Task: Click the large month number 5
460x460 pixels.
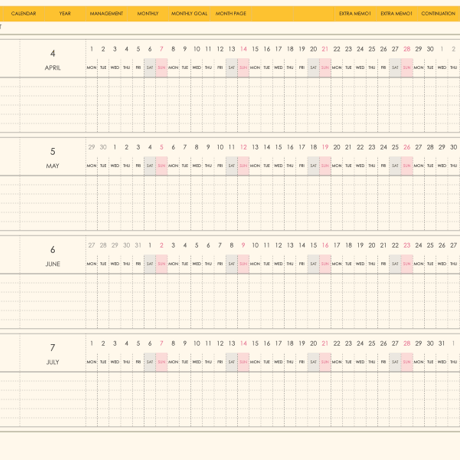Action: pos(53,152)
